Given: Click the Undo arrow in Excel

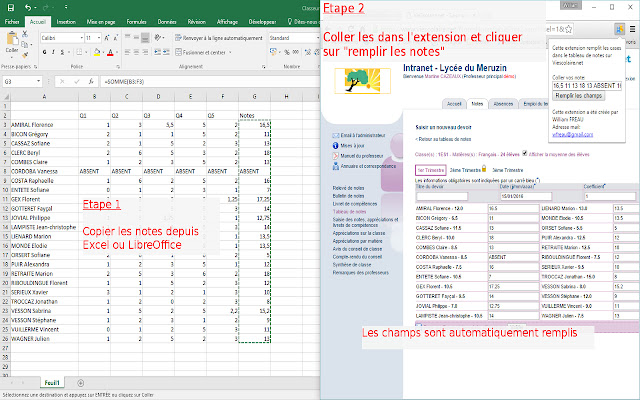Looking at the screenshot, I should (x=27, y=8).
